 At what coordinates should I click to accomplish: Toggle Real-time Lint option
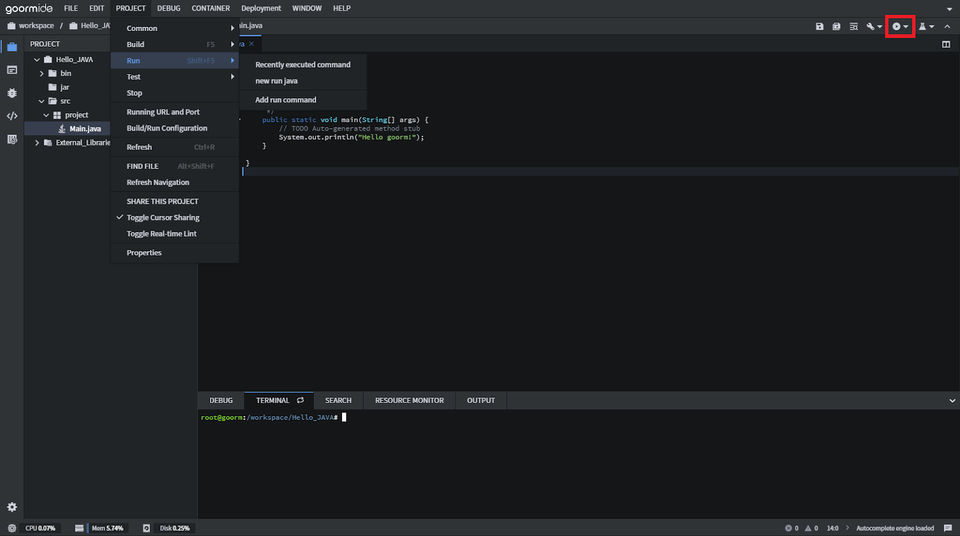click(161, 233)
